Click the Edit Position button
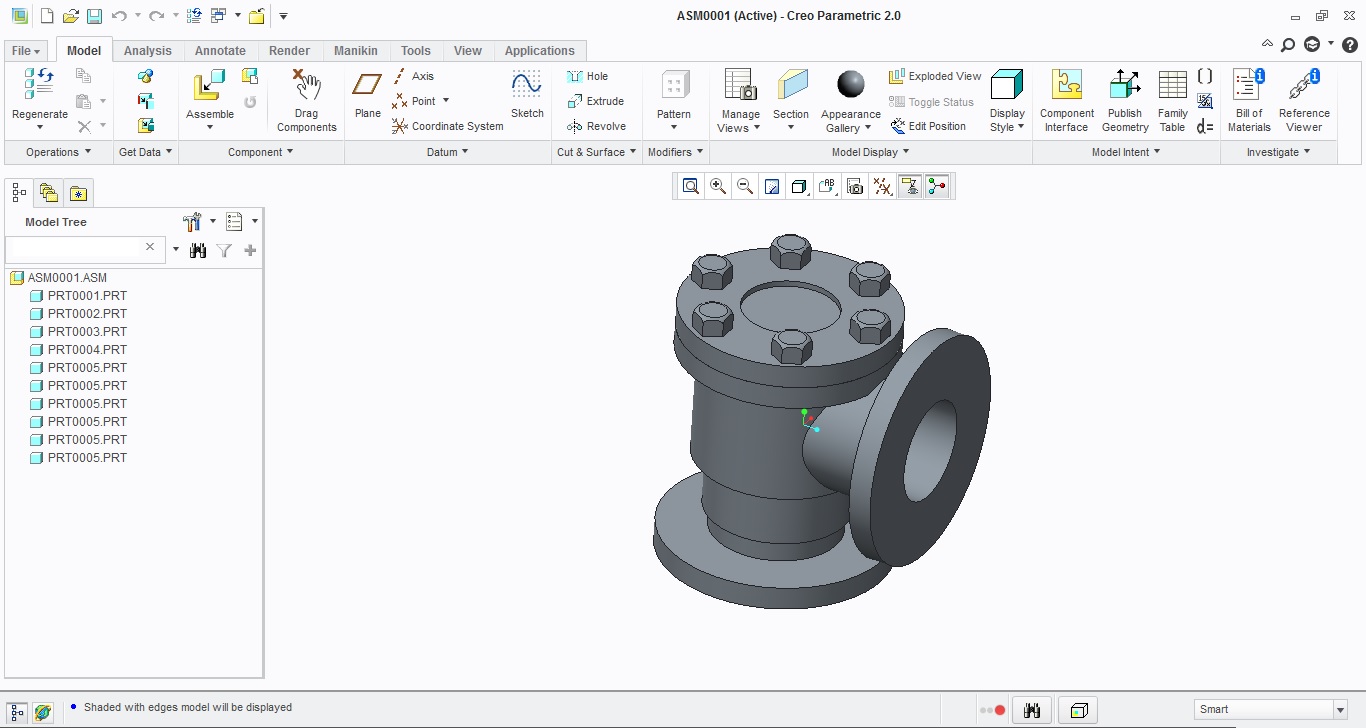 coord(928,126)
